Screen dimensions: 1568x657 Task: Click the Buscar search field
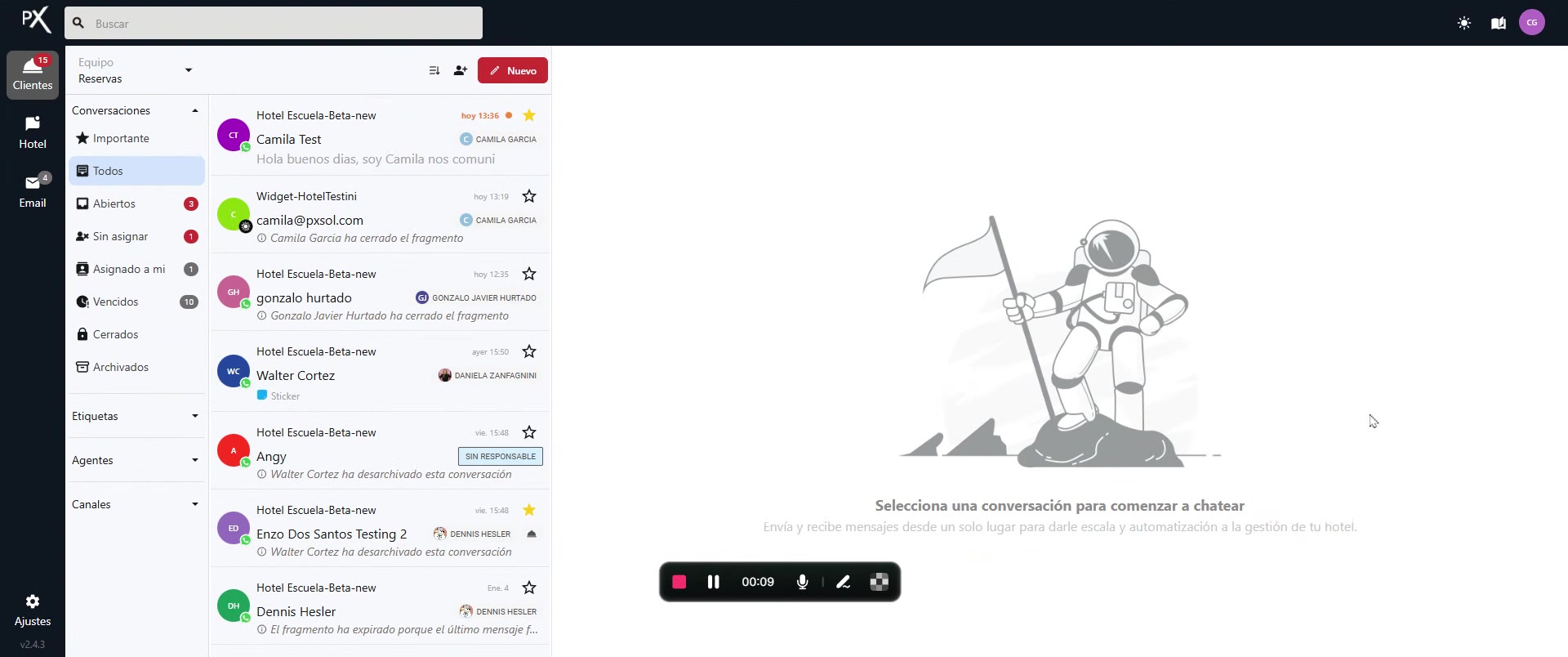coord(274,24)
